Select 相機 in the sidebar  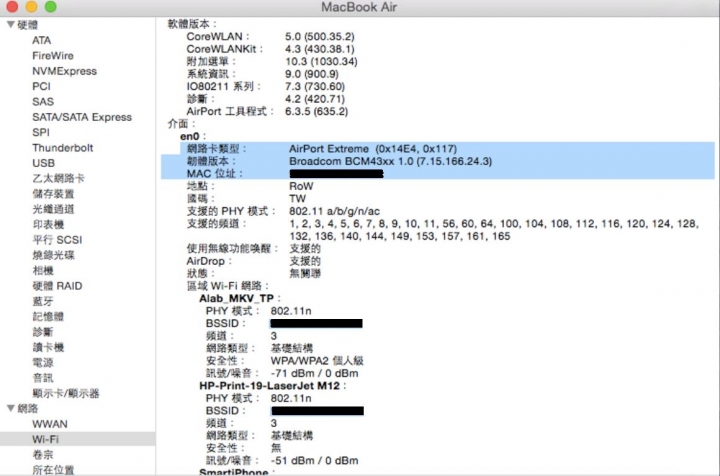43,270
